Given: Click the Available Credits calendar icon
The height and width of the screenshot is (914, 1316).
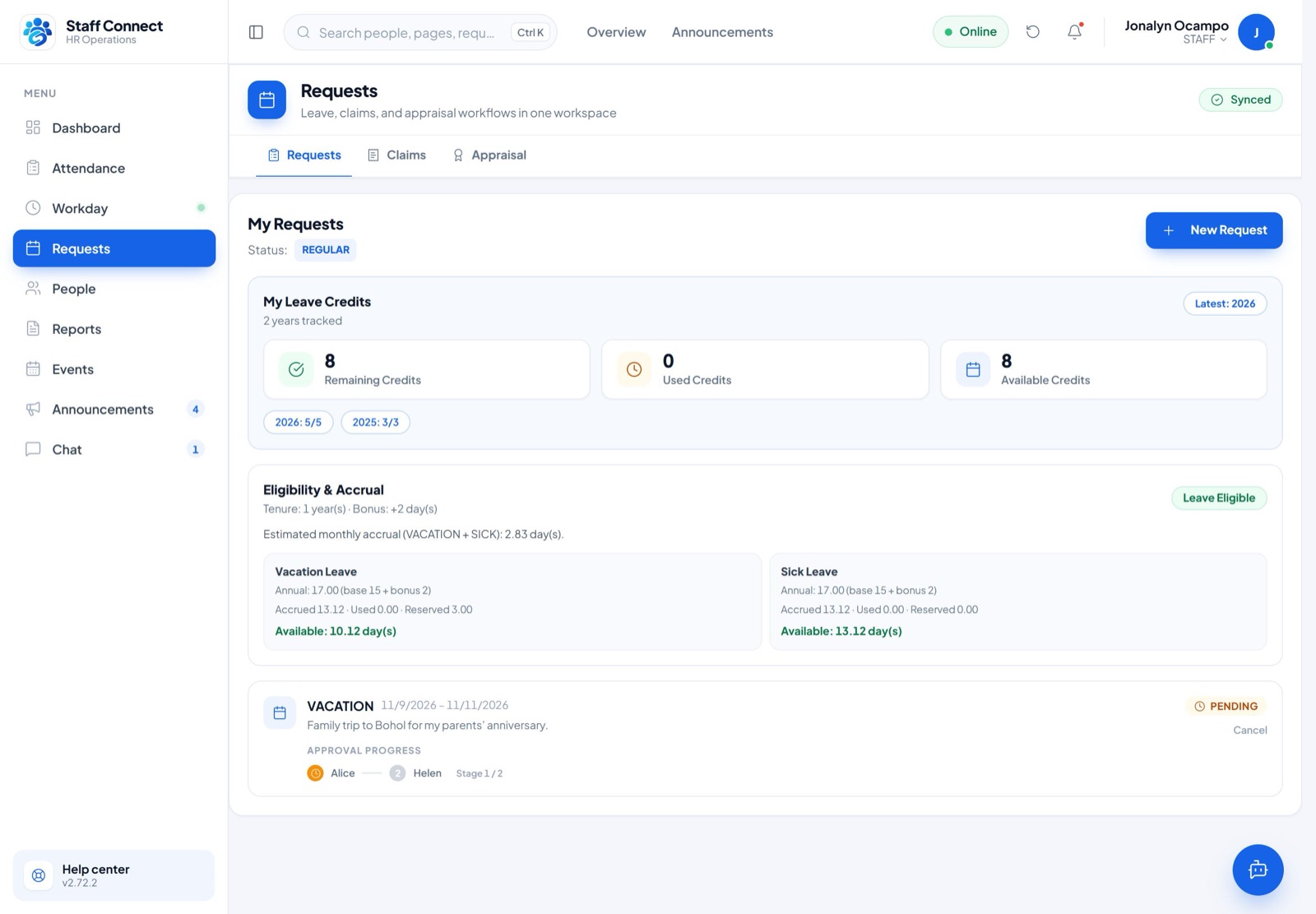Looking at the screenshot, I should tap(973, 369).
